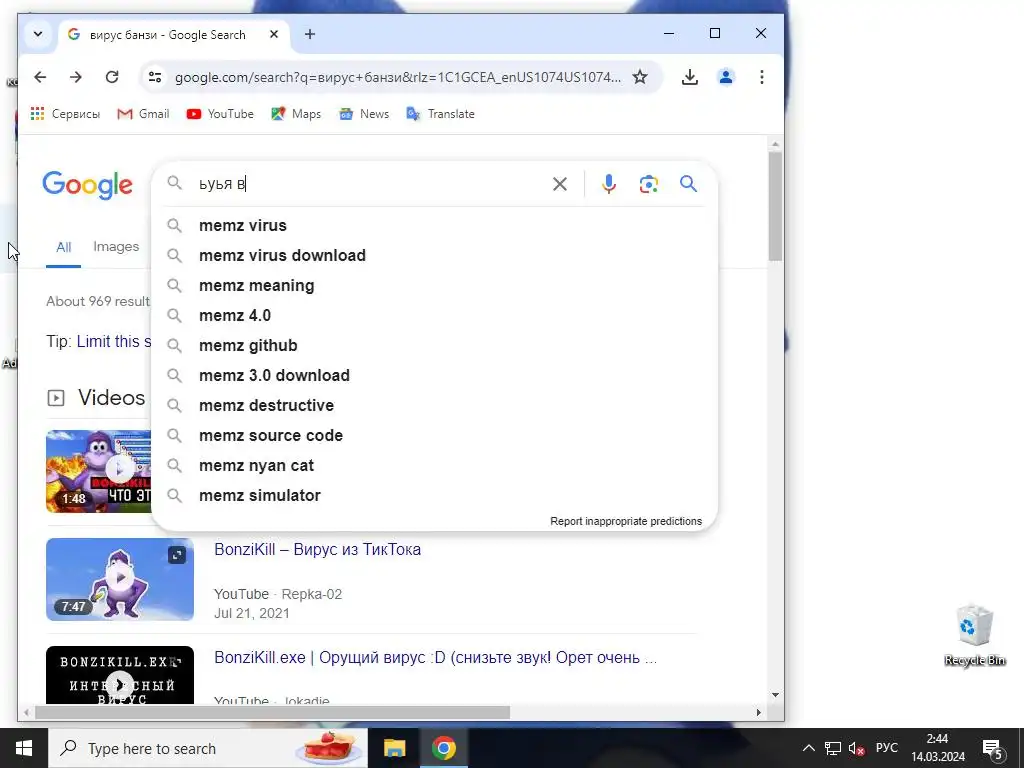Open the muted volume tray icon
The image size is (1024, 768).
tap(856, 748)
